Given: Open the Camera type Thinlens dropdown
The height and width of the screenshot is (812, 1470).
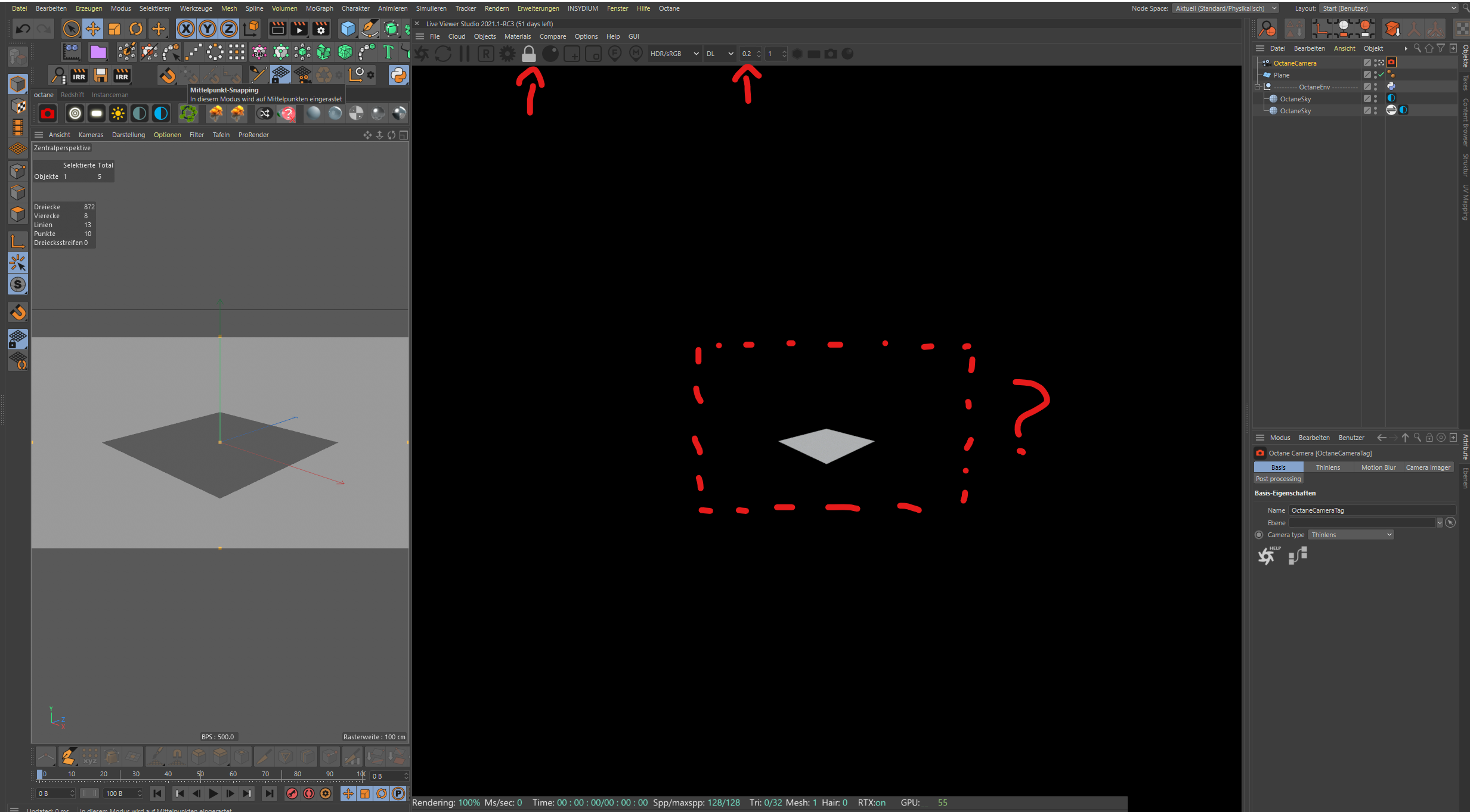Looking at the screenshot, I should coord(1351,535).
